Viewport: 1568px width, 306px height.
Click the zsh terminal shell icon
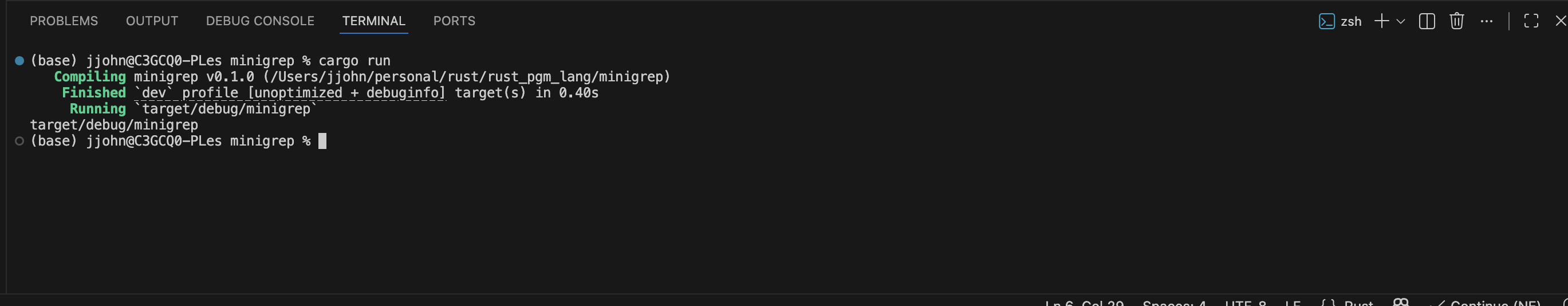pyautogui.click(x=1326, y=21)
